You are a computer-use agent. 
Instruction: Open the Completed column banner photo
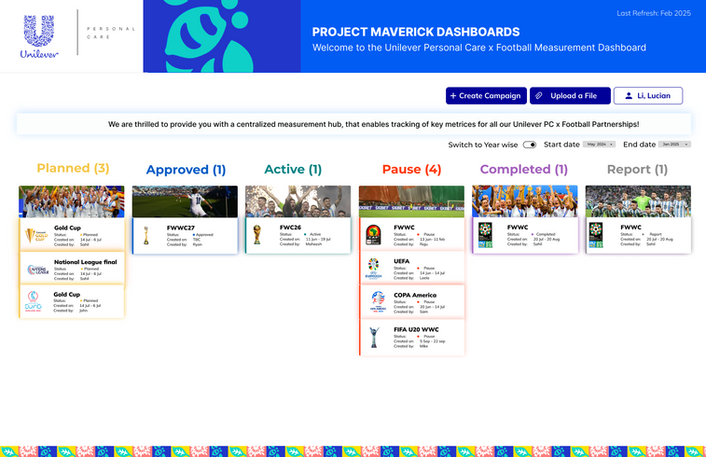(x=525, y=201)
